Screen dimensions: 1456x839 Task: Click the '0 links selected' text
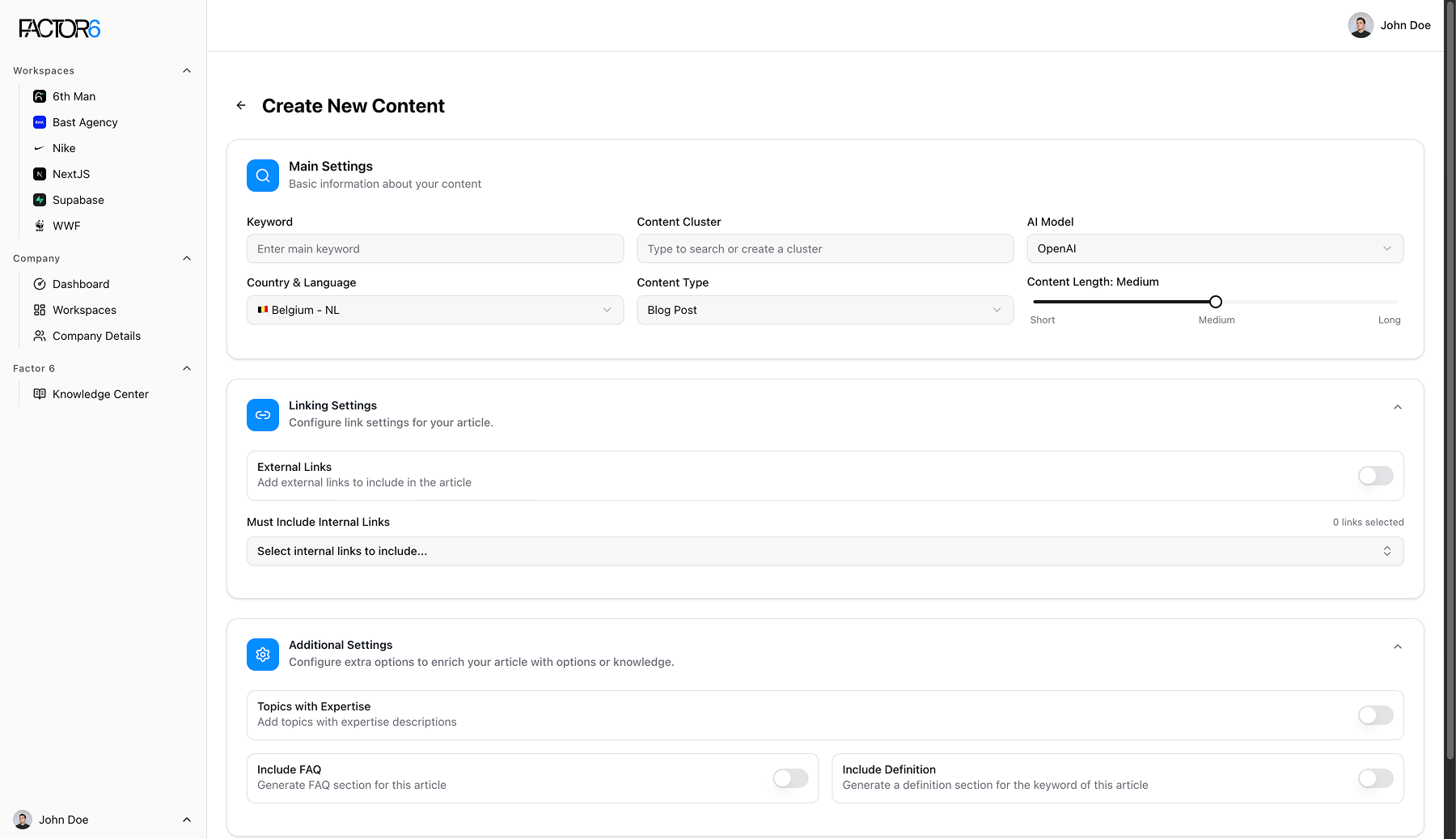(1368, 522)
